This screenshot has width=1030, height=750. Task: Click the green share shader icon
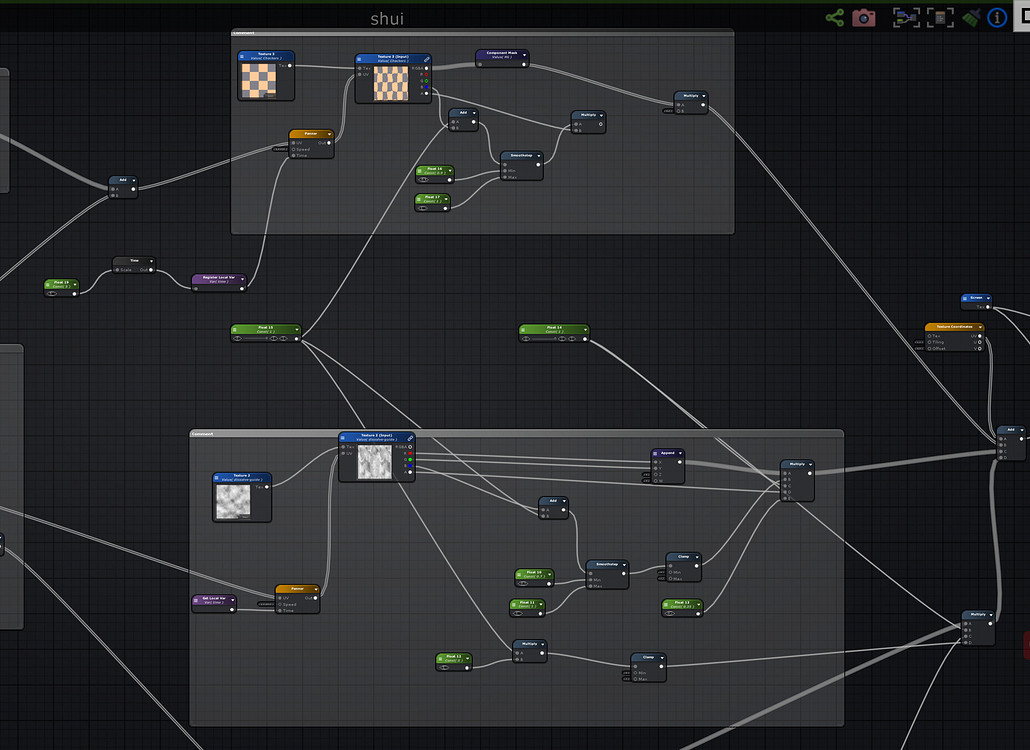coord(834,17)
